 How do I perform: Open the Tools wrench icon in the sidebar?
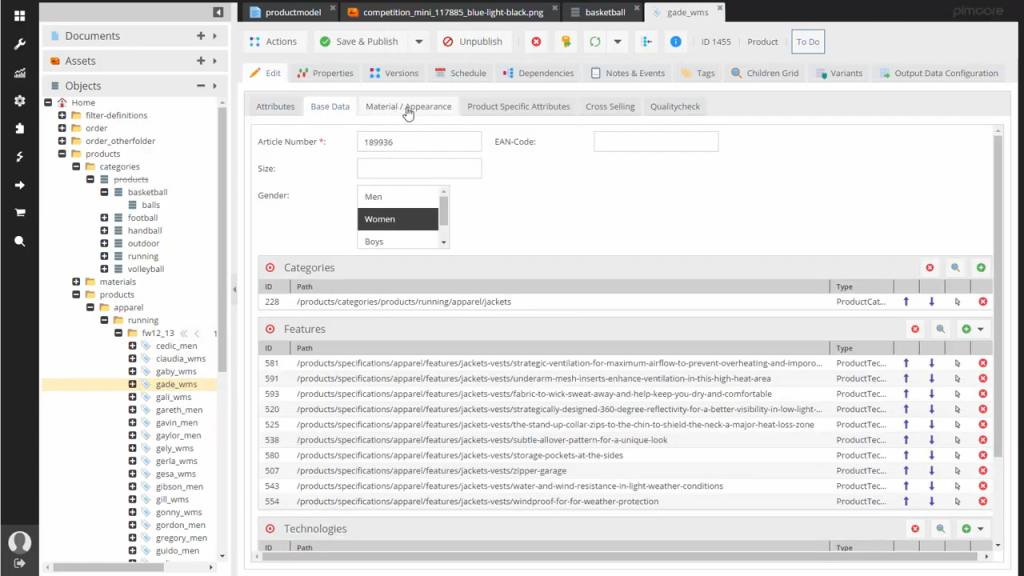[x=19, y=45]
